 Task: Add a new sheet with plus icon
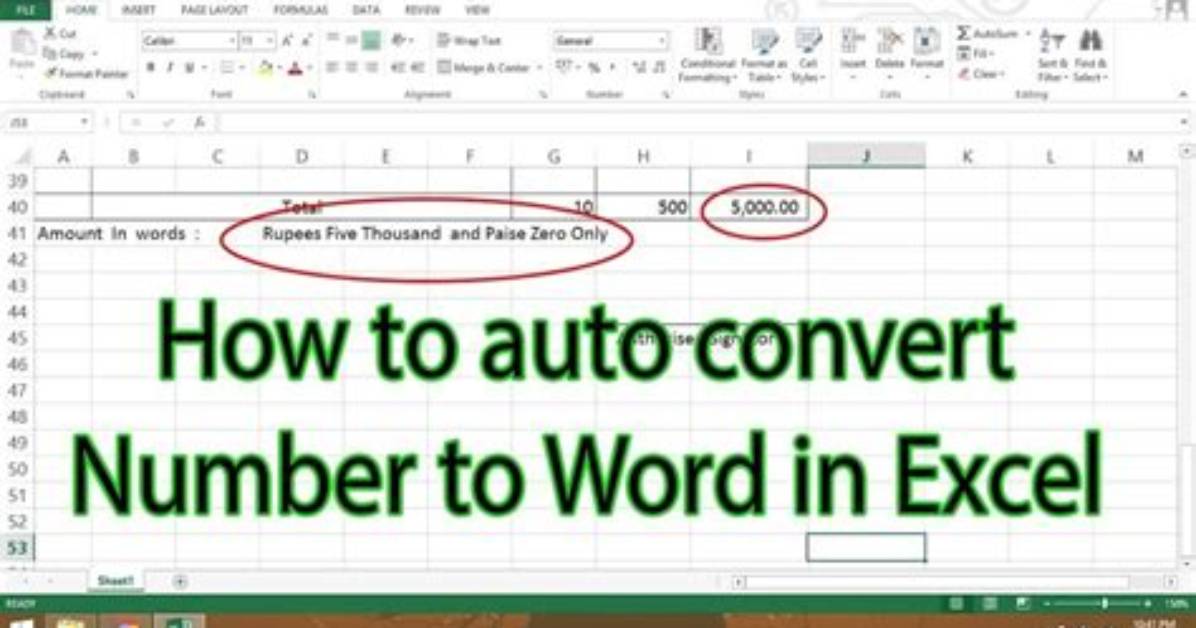[180, 581]
